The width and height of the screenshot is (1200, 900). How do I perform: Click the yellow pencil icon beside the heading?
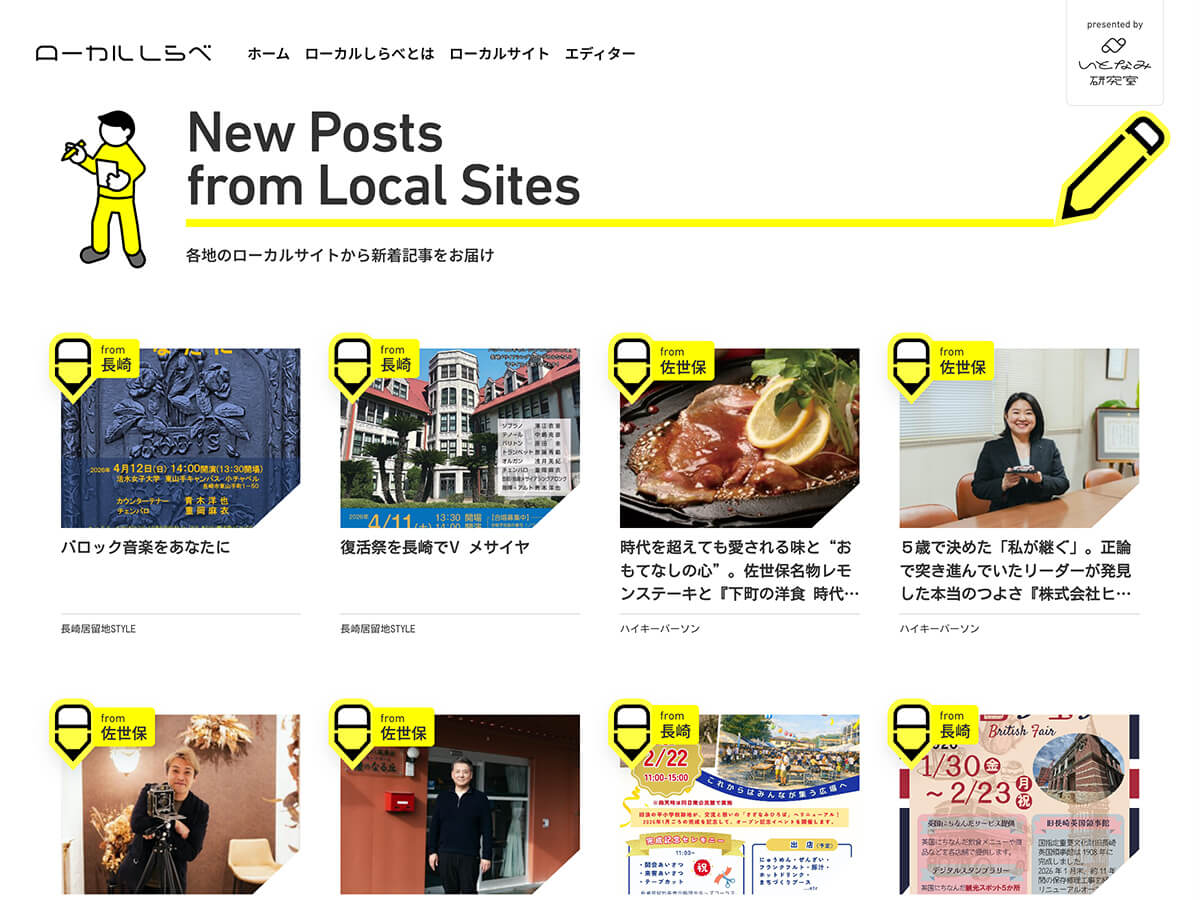(1112, 167)
